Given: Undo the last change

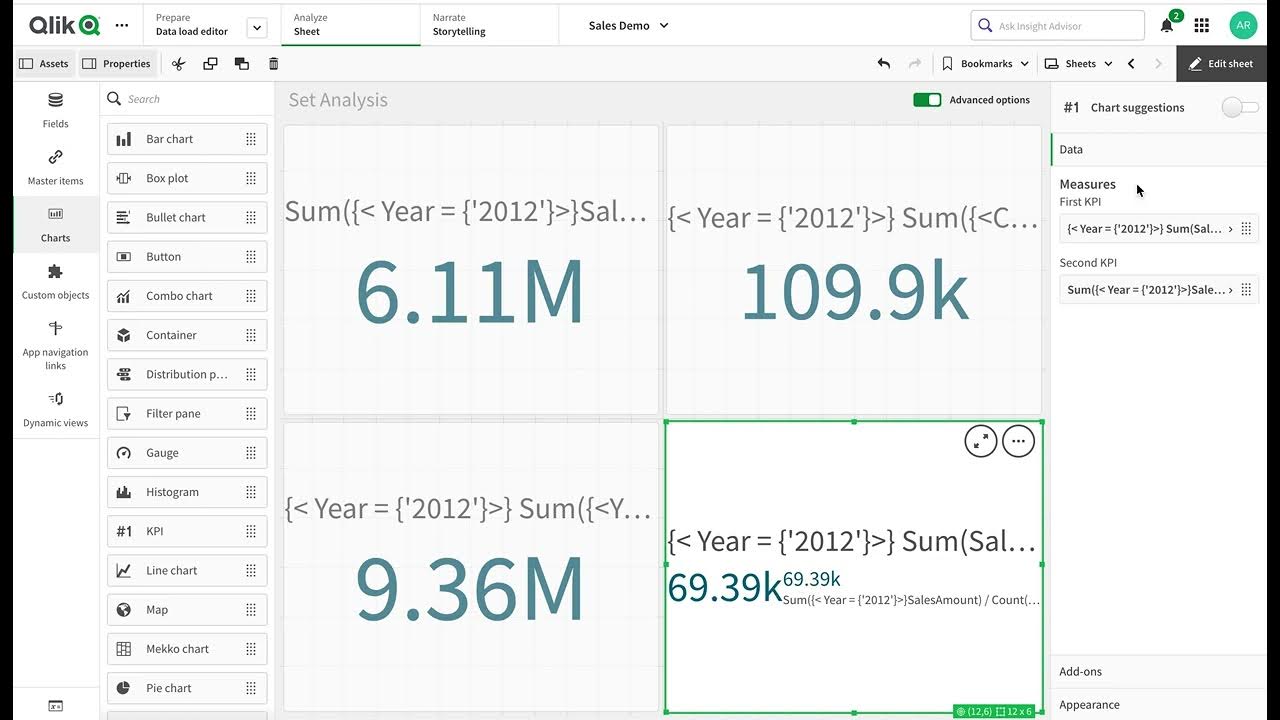Looking at the screenshot, I should click(884, 63).
